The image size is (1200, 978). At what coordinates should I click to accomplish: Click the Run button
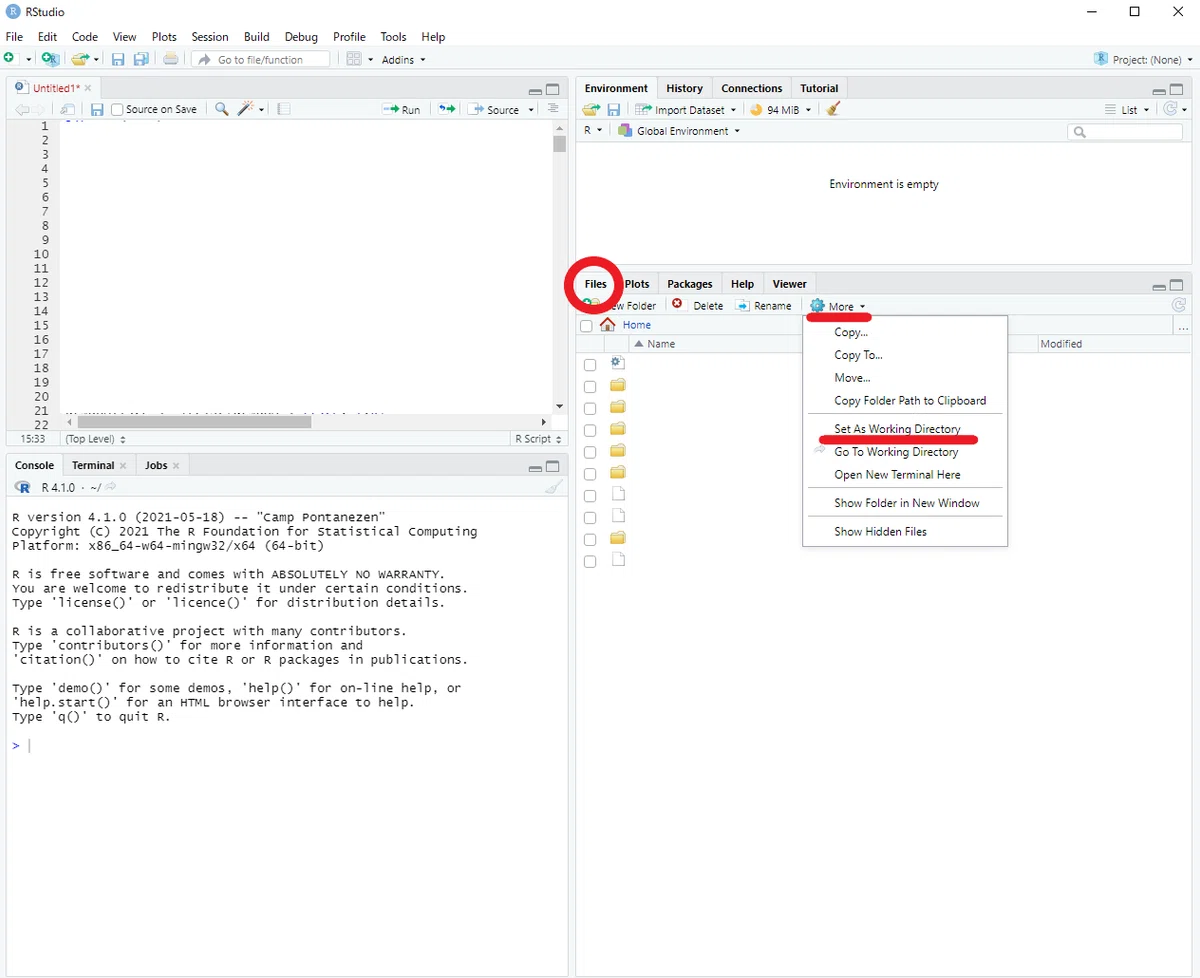402,110
